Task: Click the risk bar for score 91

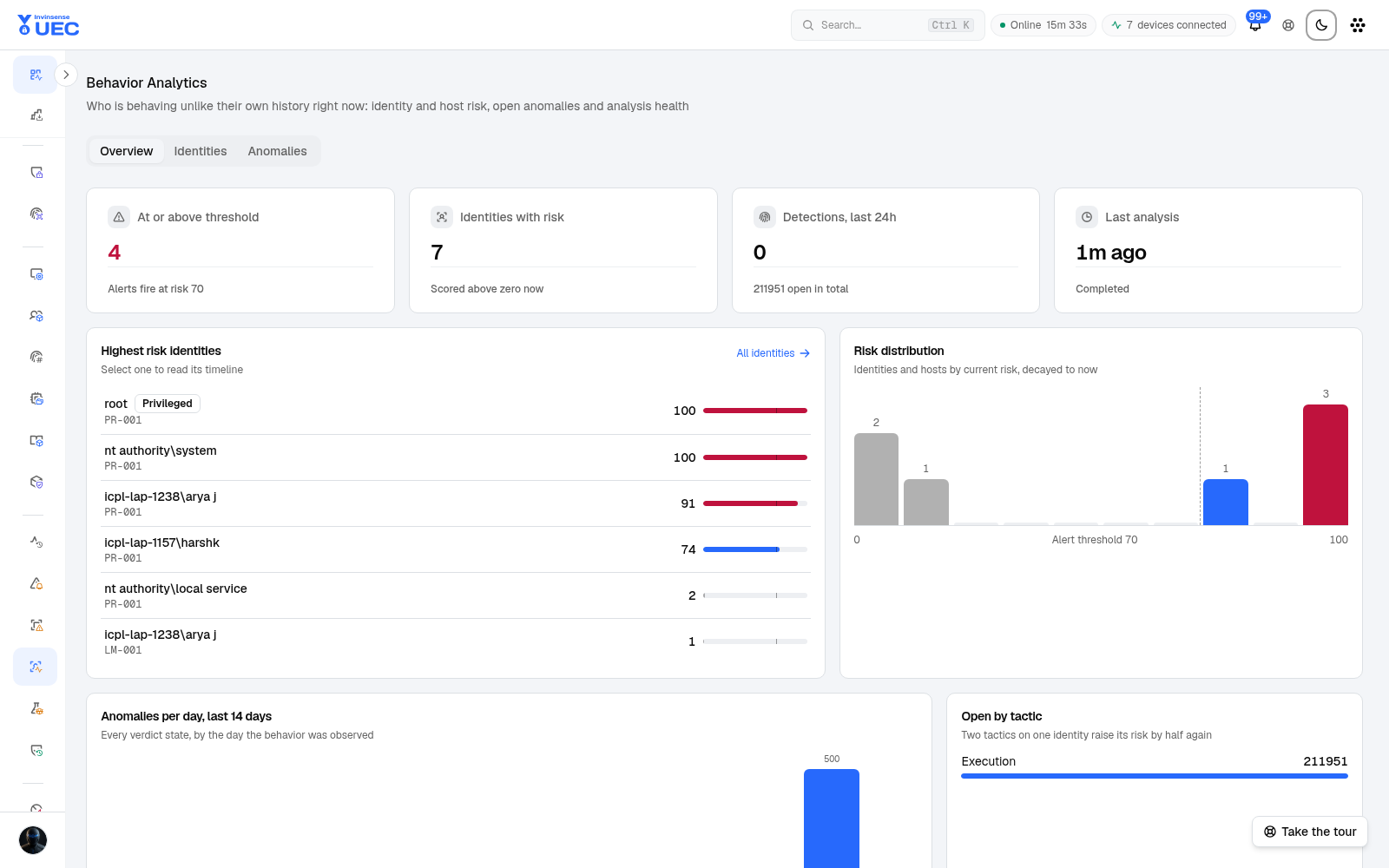Action: 755,503
